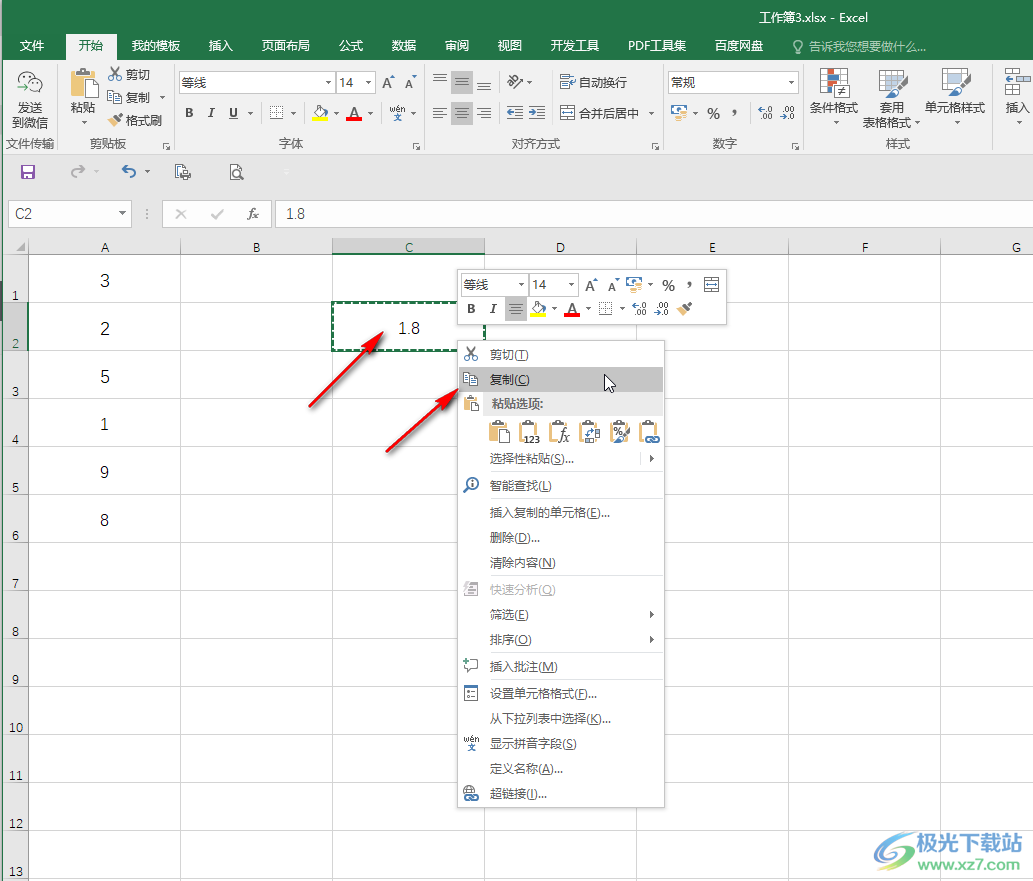This screenshot has width=1033, height=881.
Task: Paste link option in the context menu
Action: point(650,432)
